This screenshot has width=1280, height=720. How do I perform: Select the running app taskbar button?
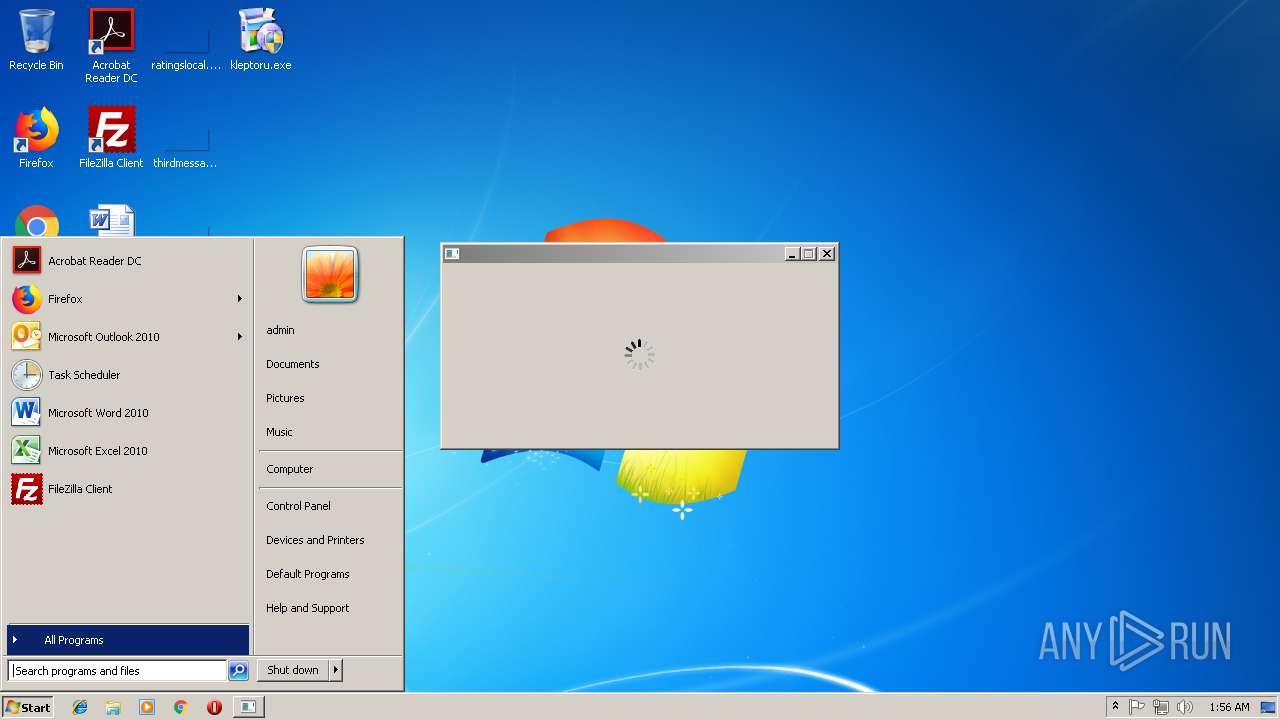[x=248, y=707]
